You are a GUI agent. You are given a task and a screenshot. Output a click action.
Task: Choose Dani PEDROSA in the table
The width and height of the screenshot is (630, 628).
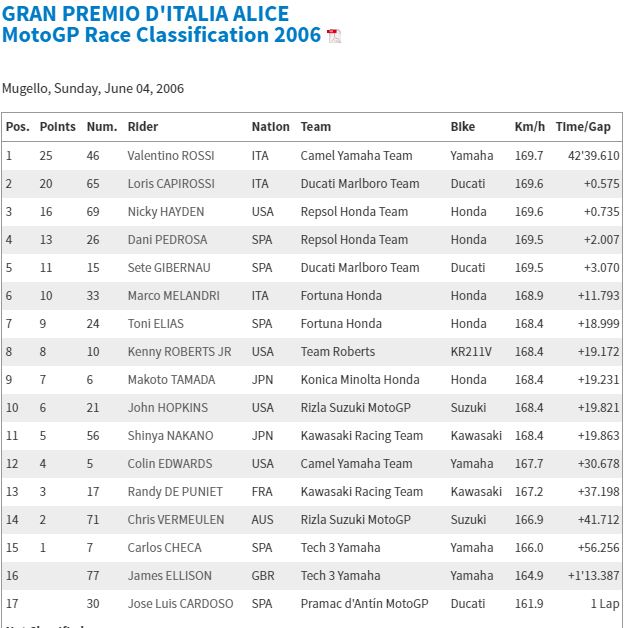click(x=167, y=240)
